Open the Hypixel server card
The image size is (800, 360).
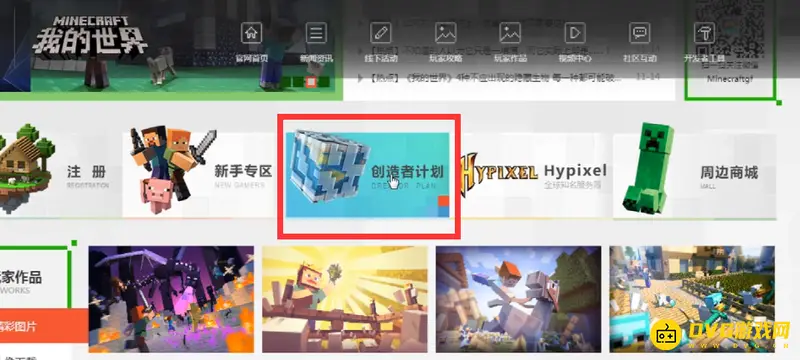[x=533, y=175]
